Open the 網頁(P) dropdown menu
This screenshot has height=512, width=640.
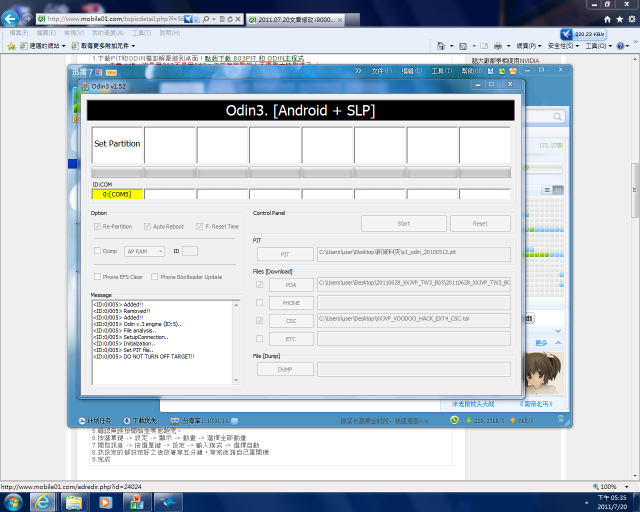coord(529,46)
